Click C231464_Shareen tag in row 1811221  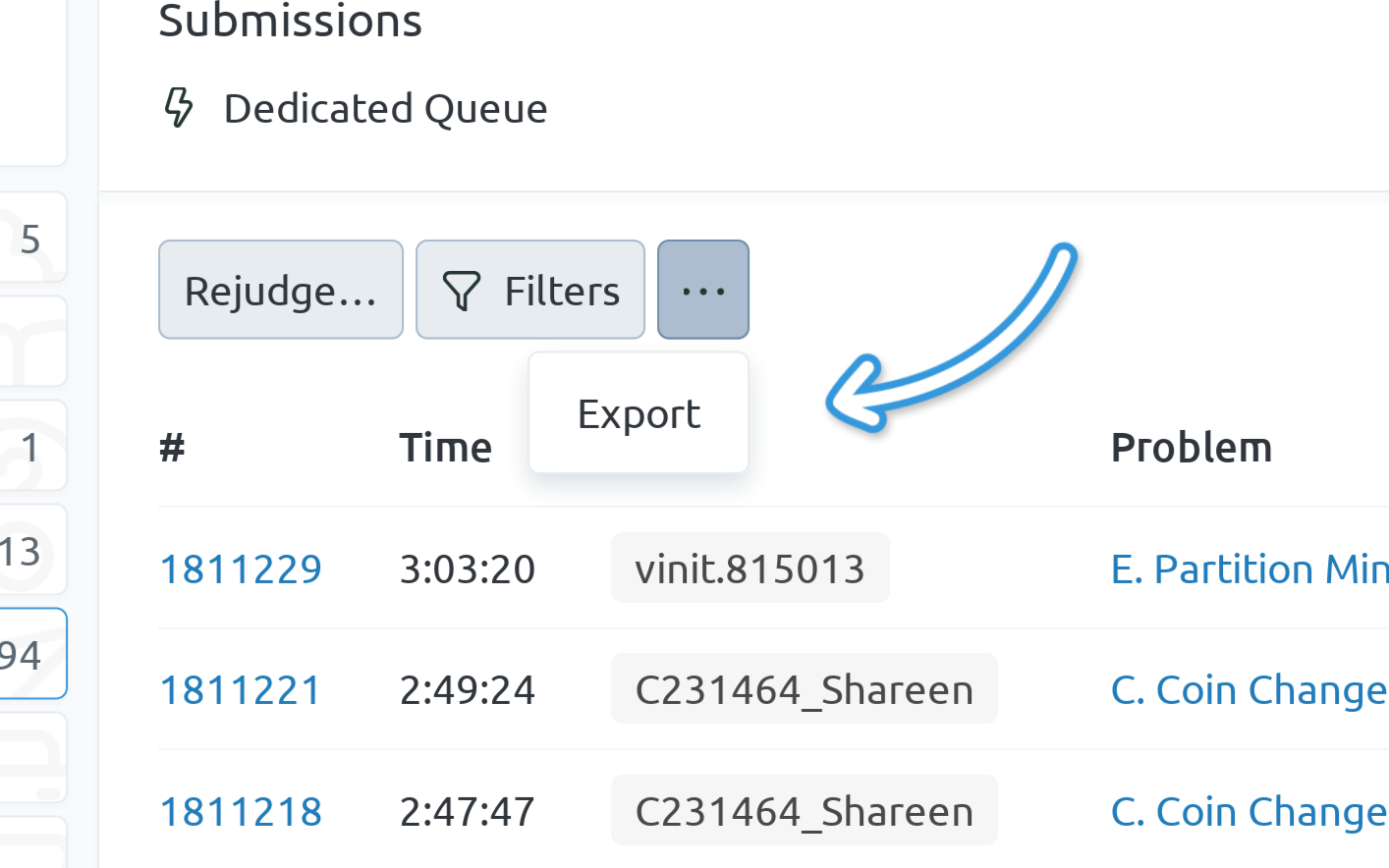[804, 690]
